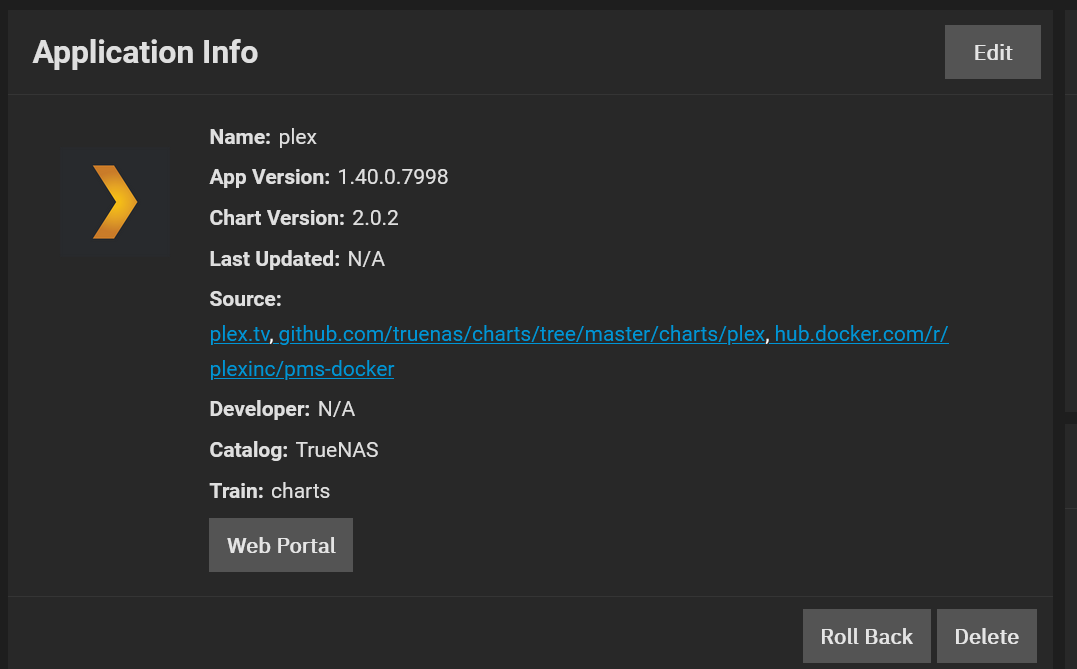
Task: Click the Catalog: label
Action: point(249,450)
